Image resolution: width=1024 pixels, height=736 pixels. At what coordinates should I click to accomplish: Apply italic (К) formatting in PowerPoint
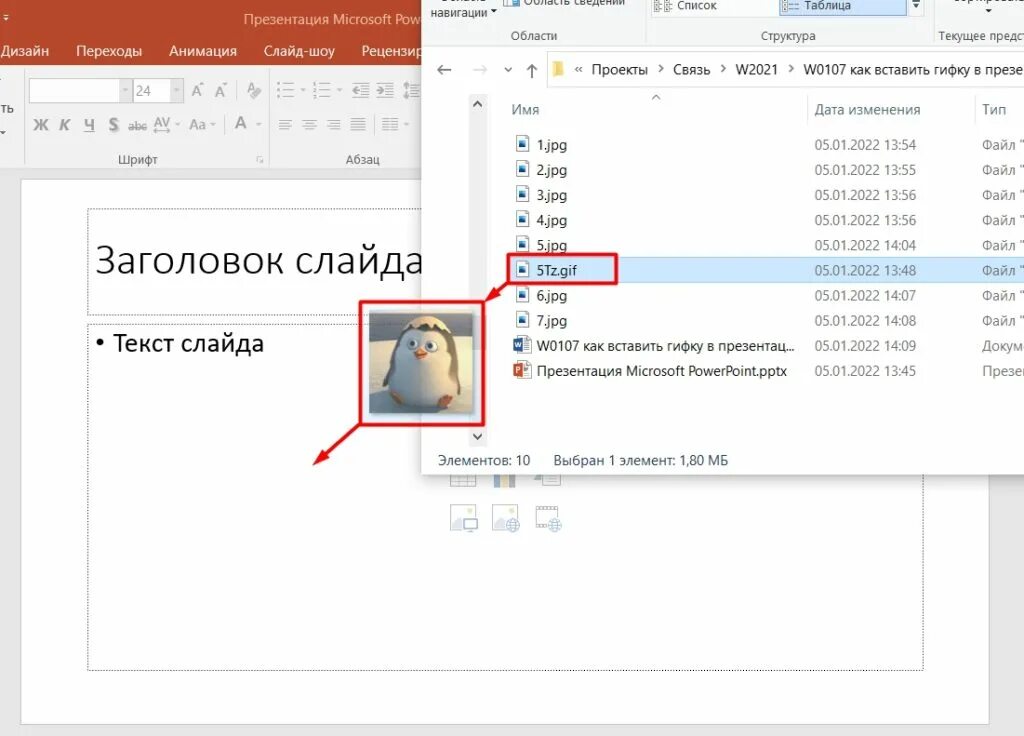[x=65, y=124]
